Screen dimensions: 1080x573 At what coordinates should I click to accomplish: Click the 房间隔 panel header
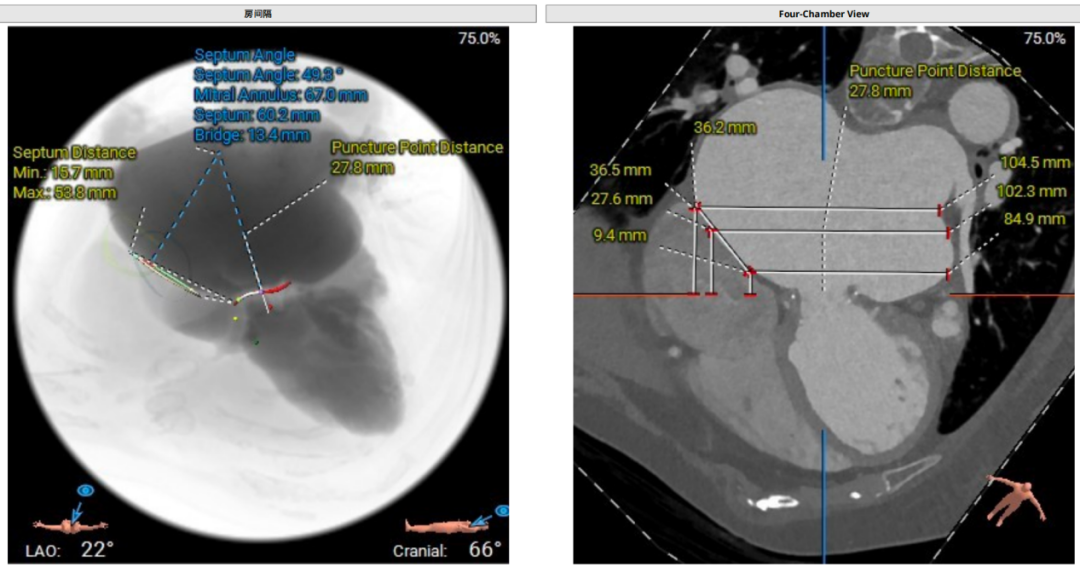point(269,13)
